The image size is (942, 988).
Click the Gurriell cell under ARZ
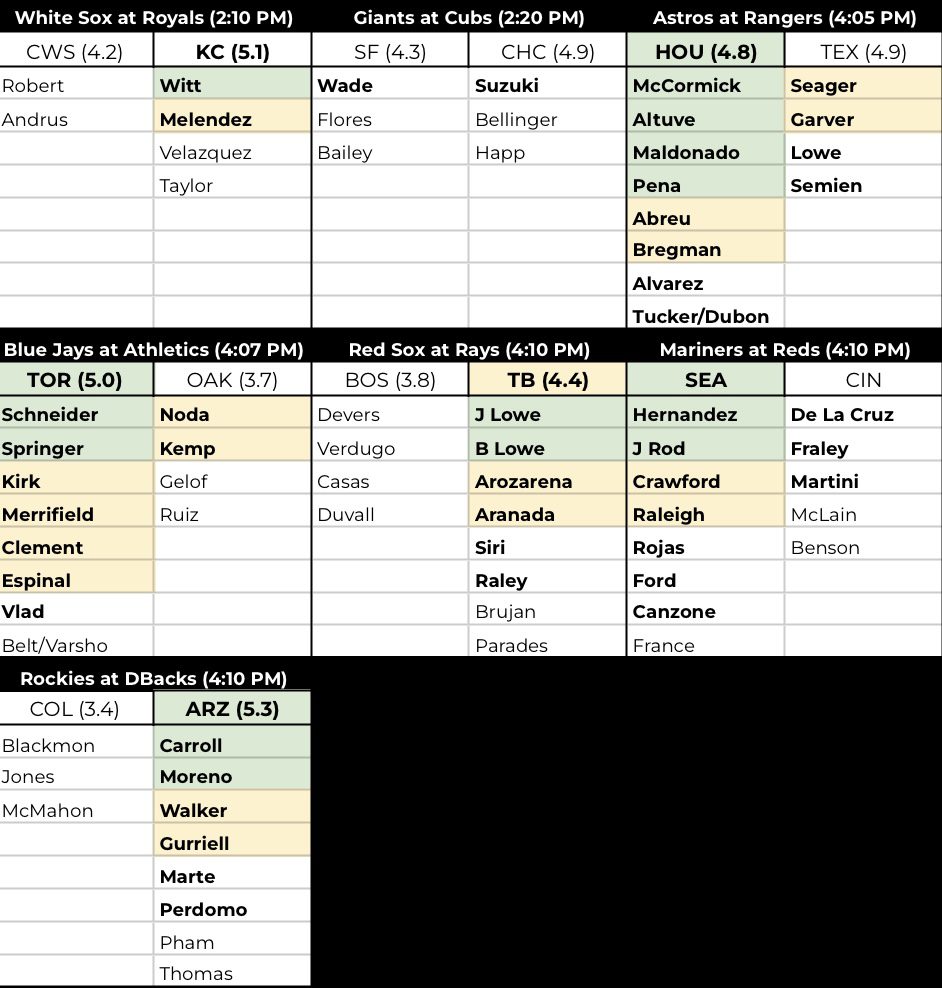pos(233,843)
